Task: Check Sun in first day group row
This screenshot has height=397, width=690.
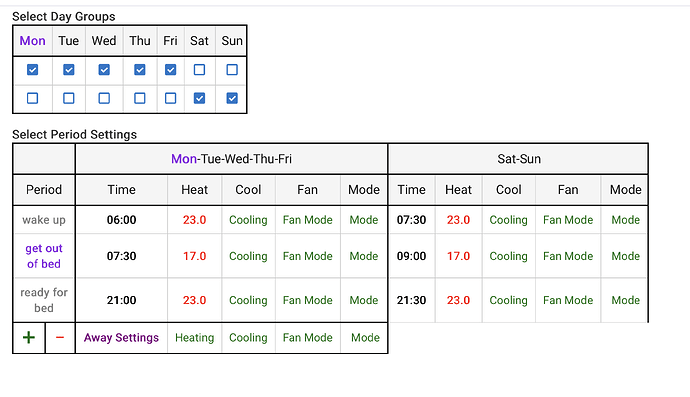Action: coord(232,70)
